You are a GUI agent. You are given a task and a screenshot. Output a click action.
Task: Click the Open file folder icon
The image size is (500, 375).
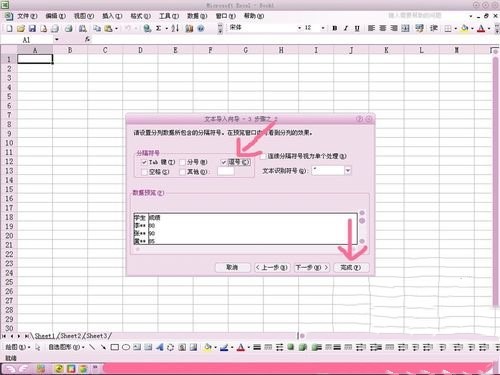21,29
